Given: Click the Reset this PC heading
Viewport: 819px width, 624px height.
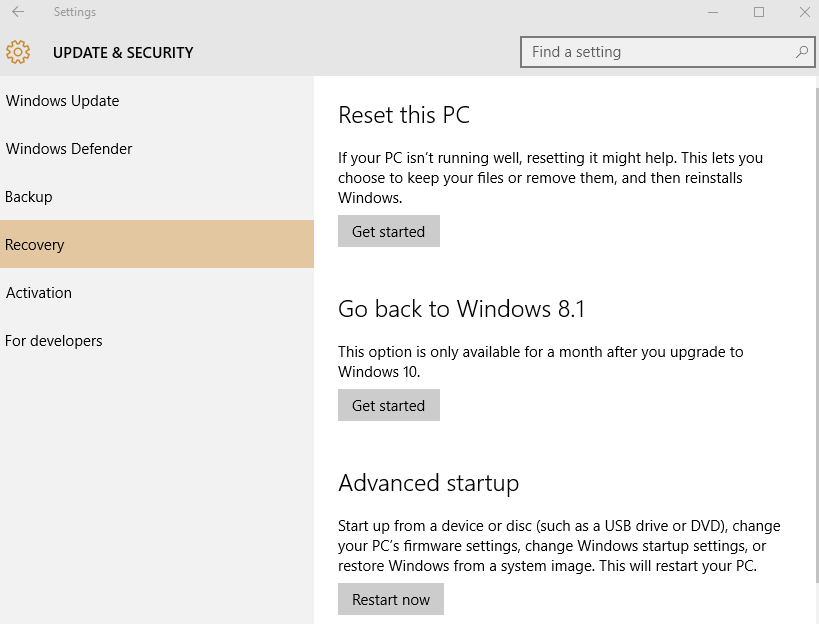Looking at the screenshot, I should (404, 115).
